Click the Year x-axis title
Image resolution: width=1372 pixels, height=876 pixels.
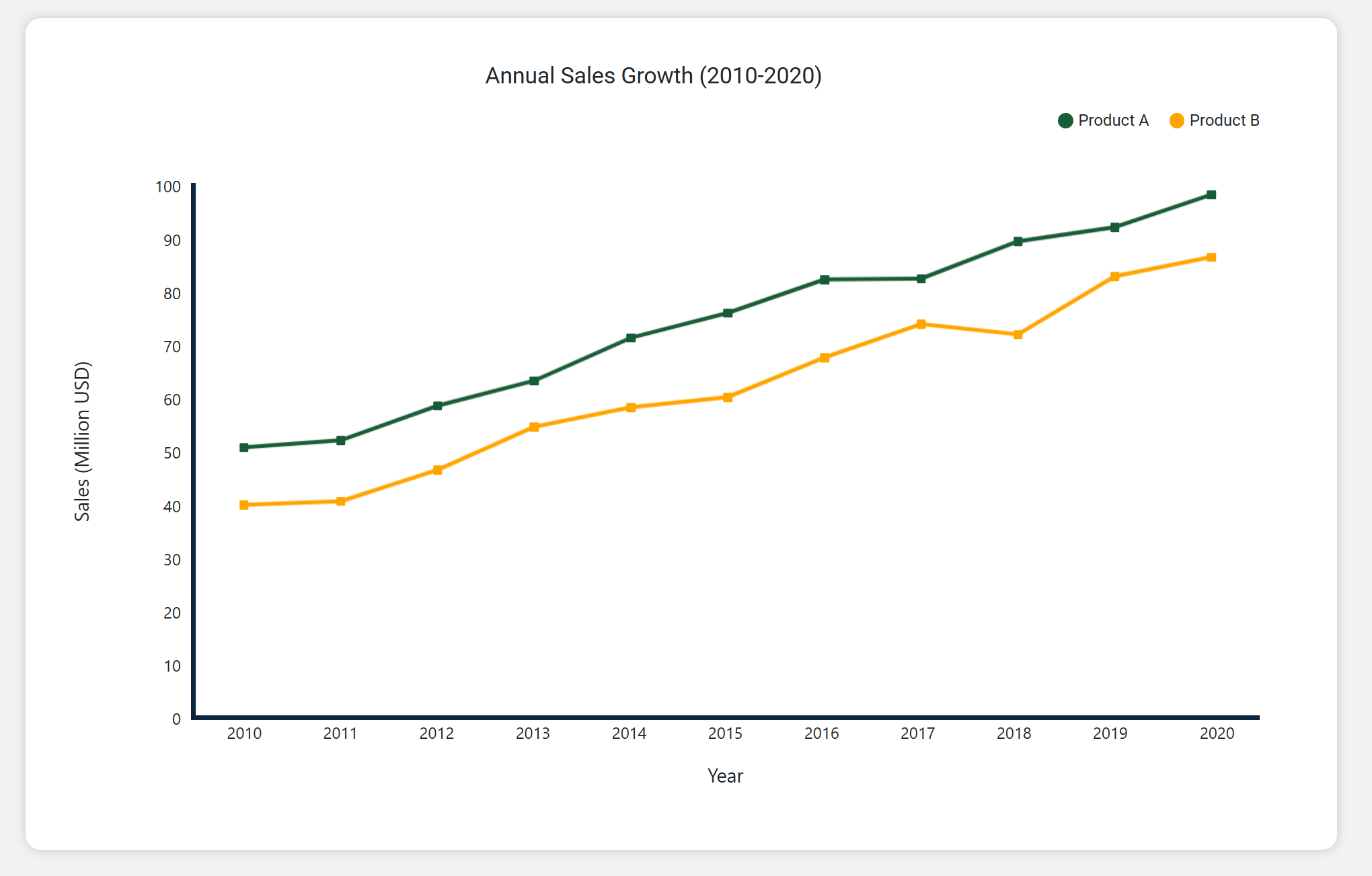(725, 776)
